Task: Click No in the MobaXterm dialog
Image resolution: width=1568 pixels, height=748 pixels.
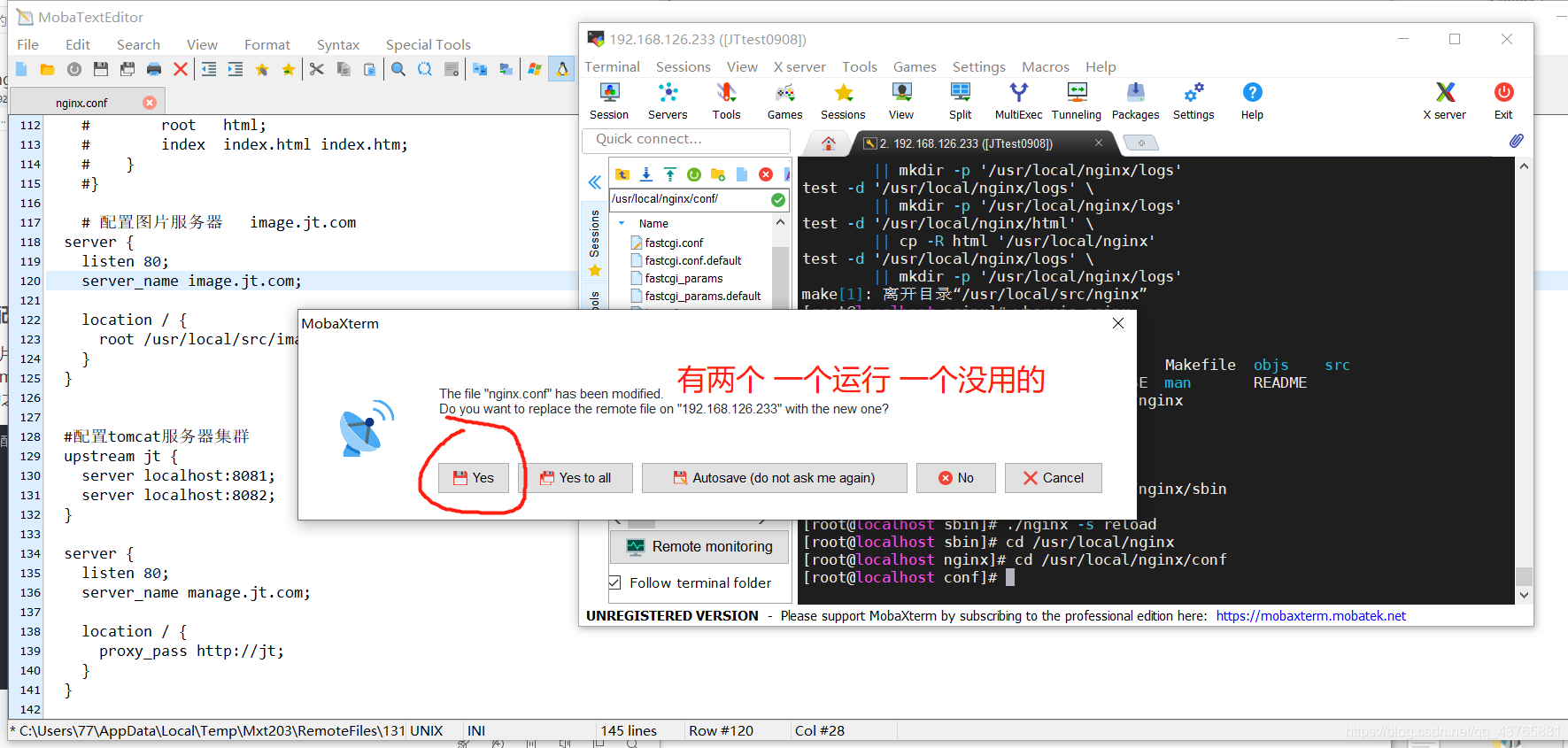Action: pyautogui.click(x=956, y=478)
